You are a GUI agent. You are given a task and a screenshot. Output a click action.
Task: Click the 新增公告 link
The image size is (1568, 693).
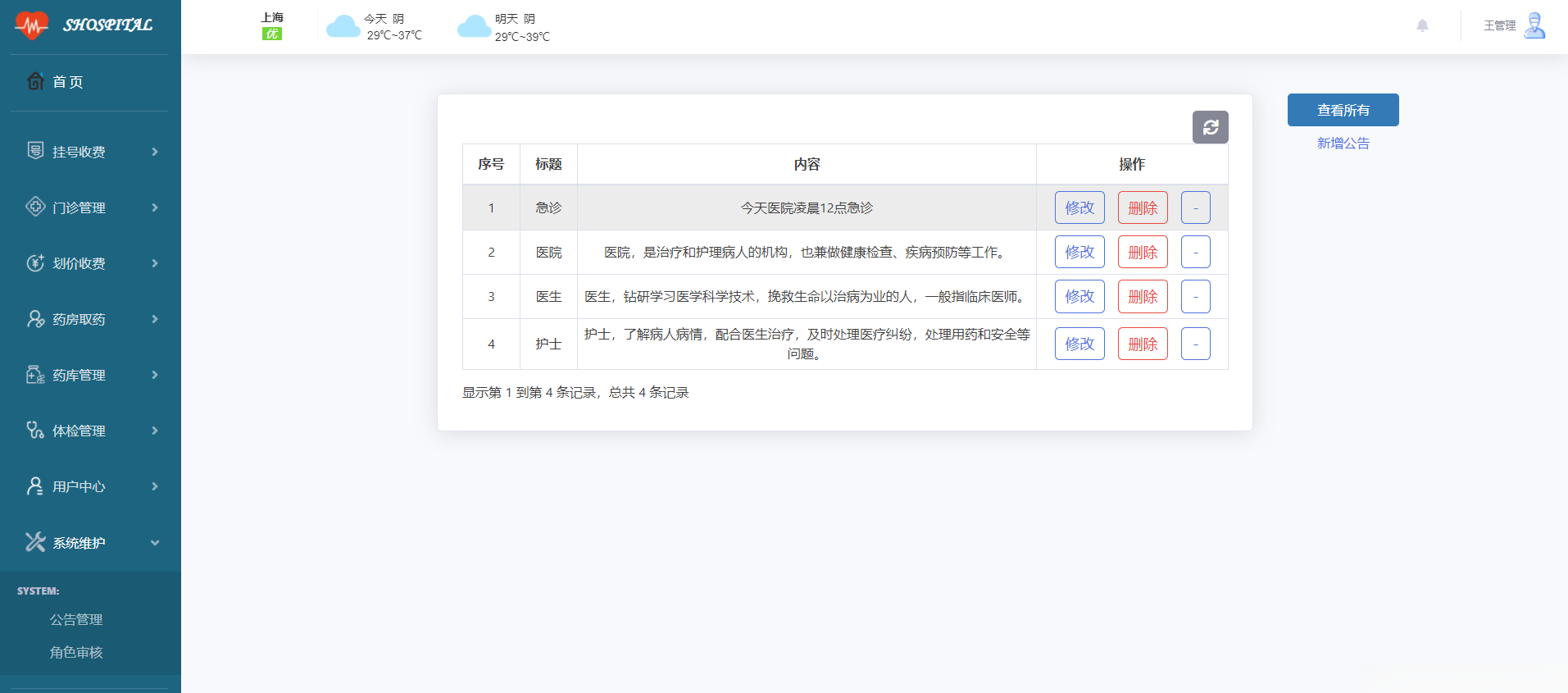click(x=1343, y=143)
